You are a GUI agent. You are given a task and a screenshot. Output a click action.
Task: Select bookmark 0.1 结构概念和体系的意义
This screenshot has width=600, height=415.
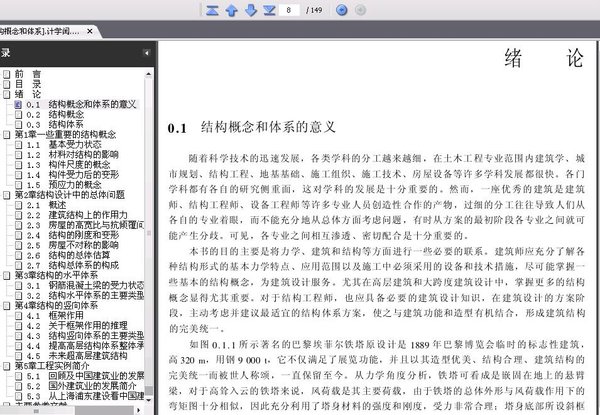(81, 104)
